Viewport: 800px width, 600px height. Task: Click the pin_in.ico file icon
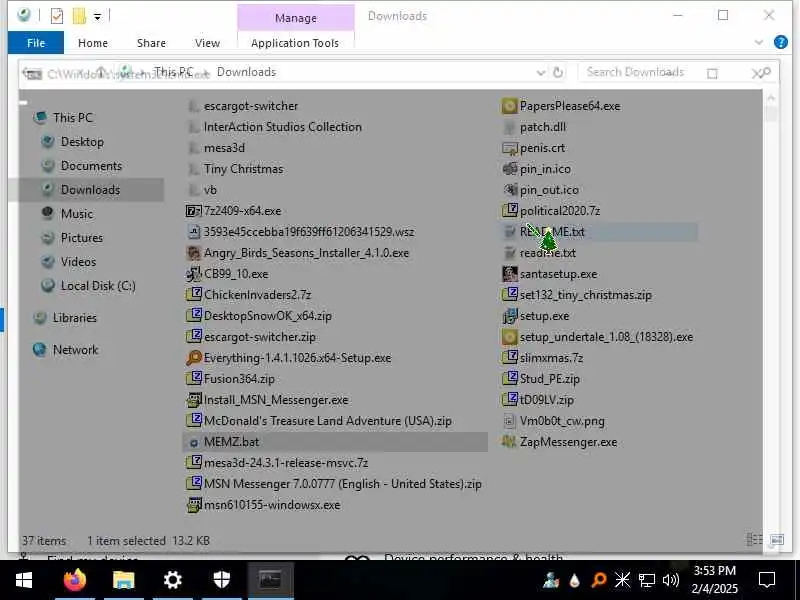pos(509,169)
